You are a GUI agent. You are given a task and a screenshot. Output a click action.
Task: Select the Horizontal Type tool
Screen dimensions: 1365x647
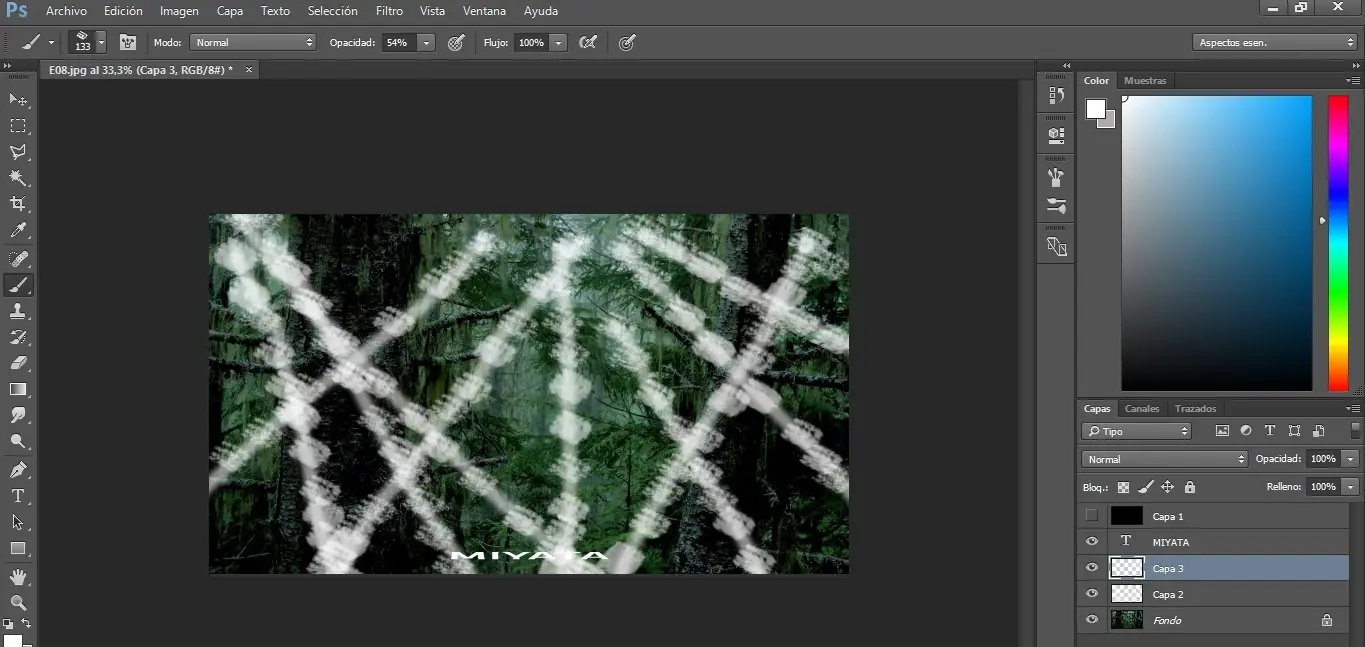[18, 495]
